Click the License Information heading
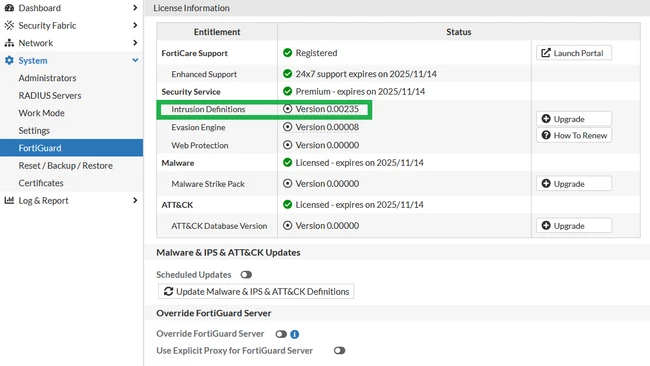This screenshot has height=366, width=650. 191,8
